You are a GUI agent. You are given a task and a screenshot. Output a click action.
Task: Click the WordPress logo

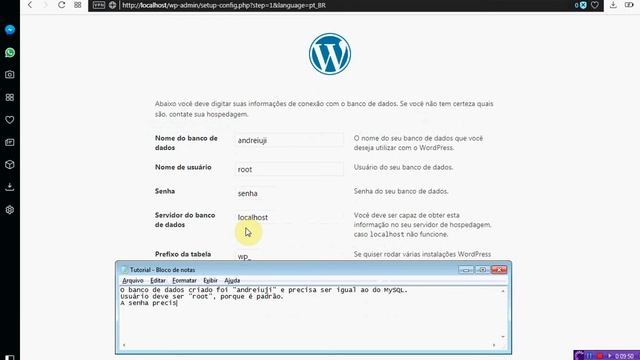tap(330, 54)
